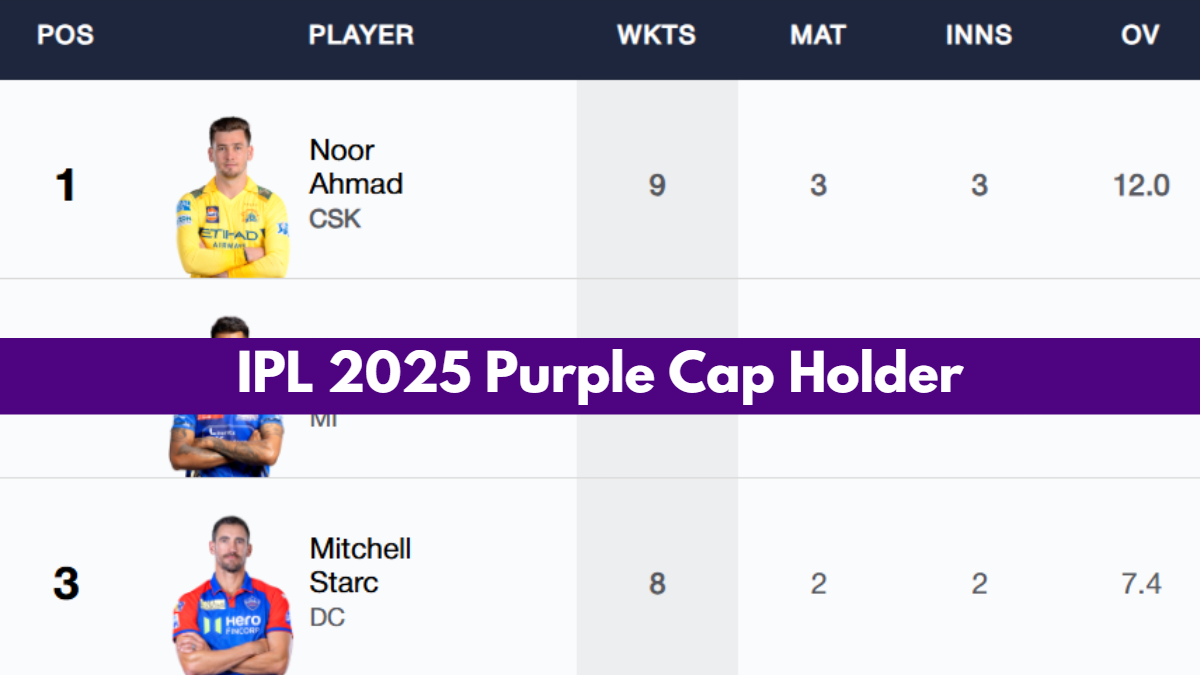1200x675 pixels.
Task: Click the MI team label
Action: tap(323, 420)
